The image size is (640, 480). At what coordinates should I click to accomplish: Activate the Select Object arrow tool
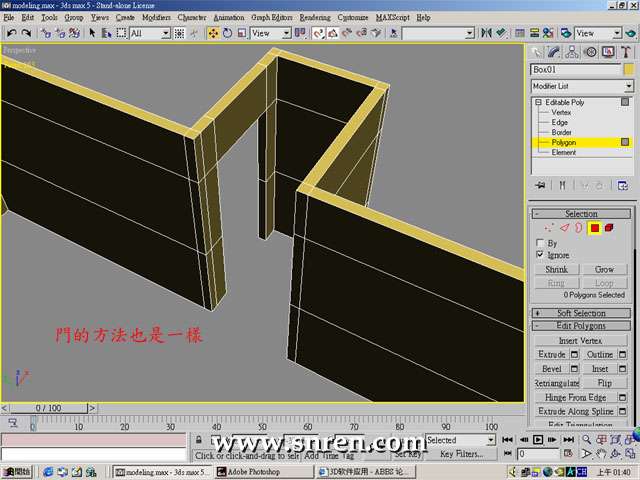click(92, 33)
